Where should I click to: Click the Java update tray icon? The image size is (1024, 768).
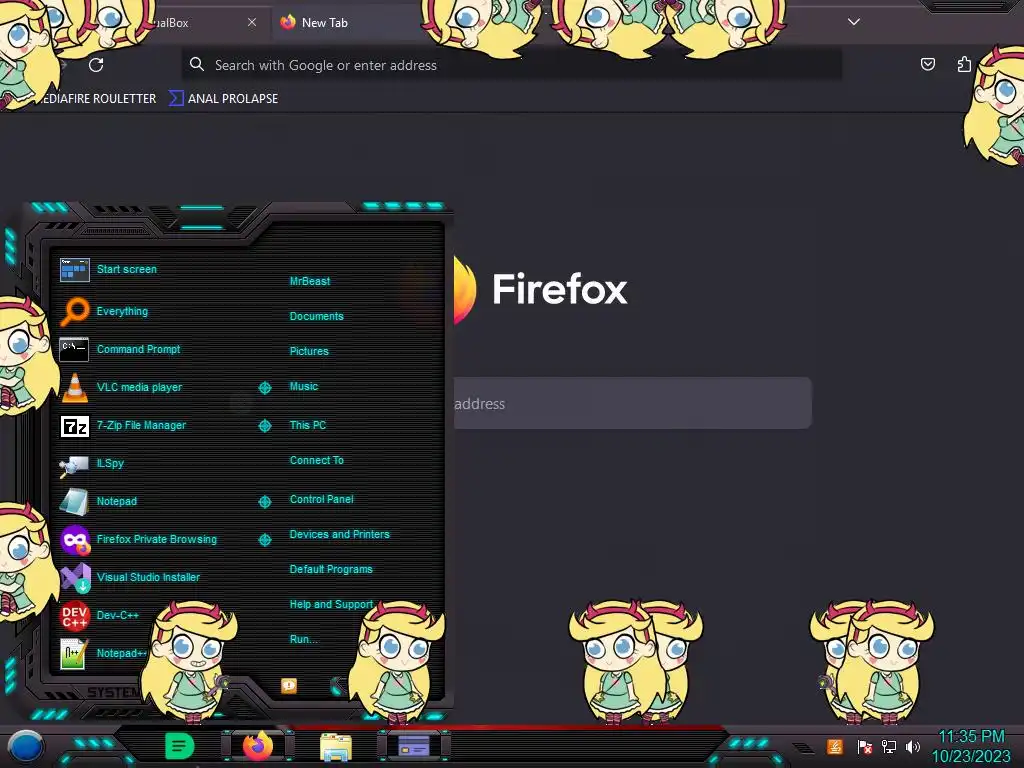[835, 746]
